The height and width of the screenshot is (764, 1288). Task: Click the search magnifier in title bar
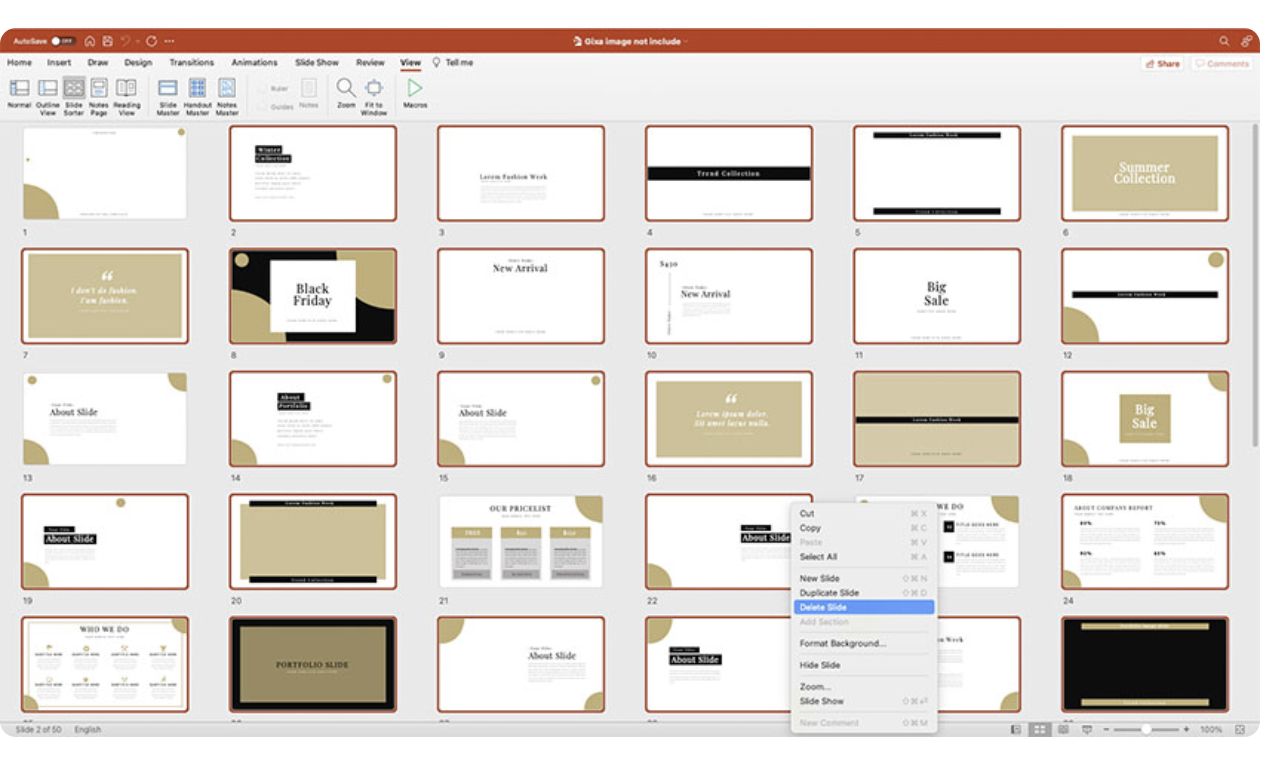[x=1224, y=41]
